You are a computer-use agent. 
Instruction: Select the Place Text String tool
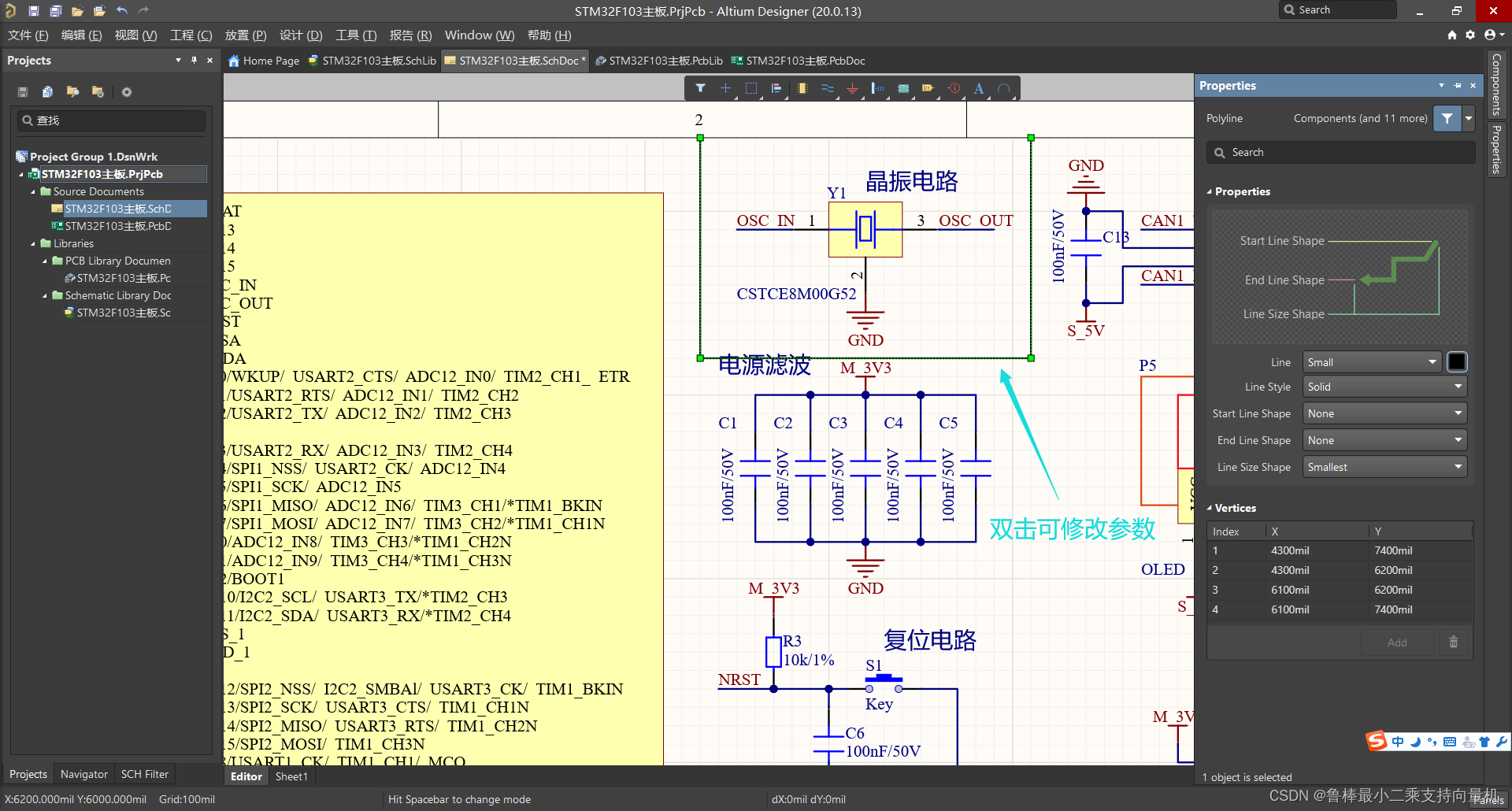click(x=978, y=88)
